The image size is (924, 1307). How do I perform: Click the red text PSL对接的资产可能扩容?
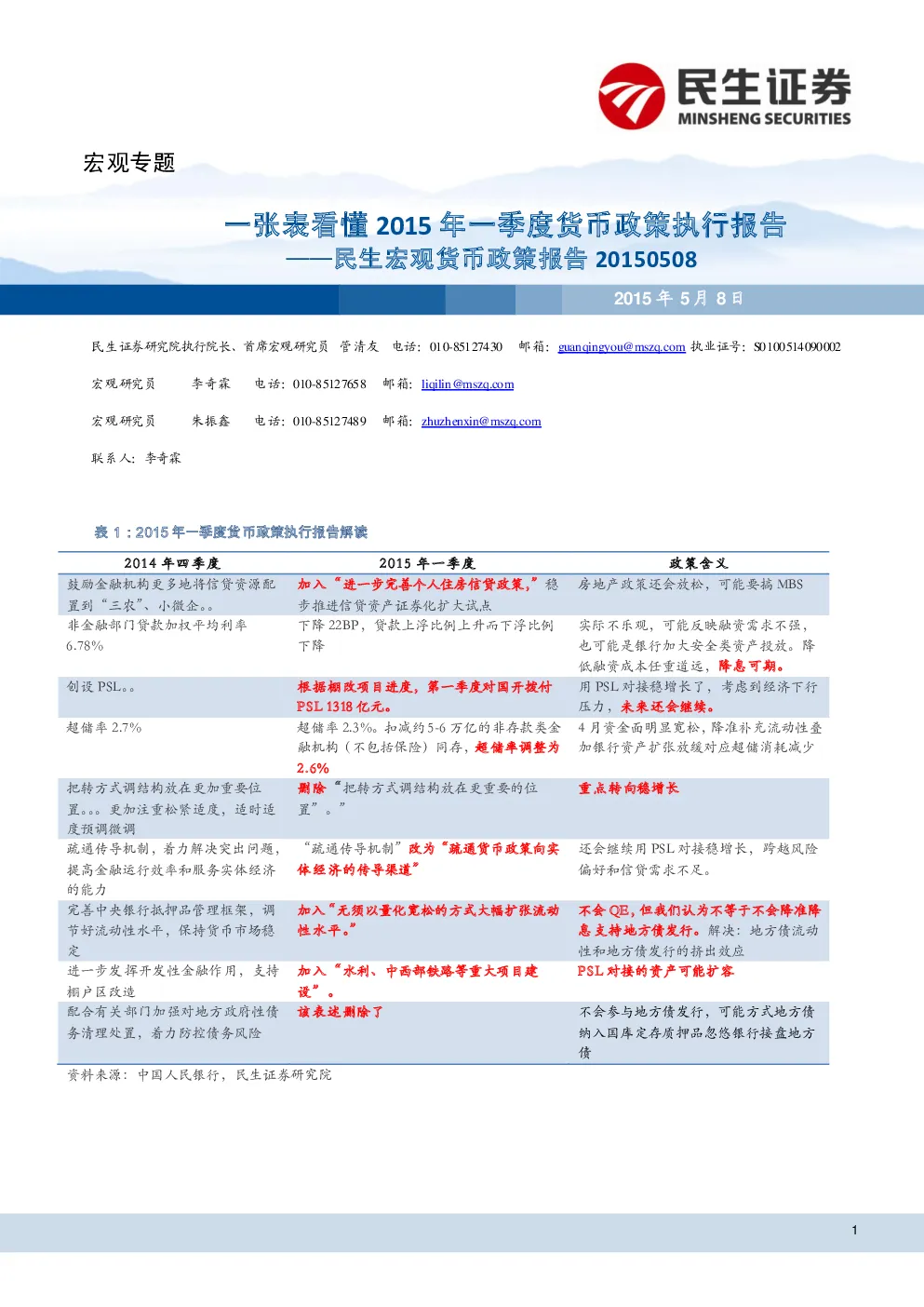pyautogui.click(x=656, y=971)
